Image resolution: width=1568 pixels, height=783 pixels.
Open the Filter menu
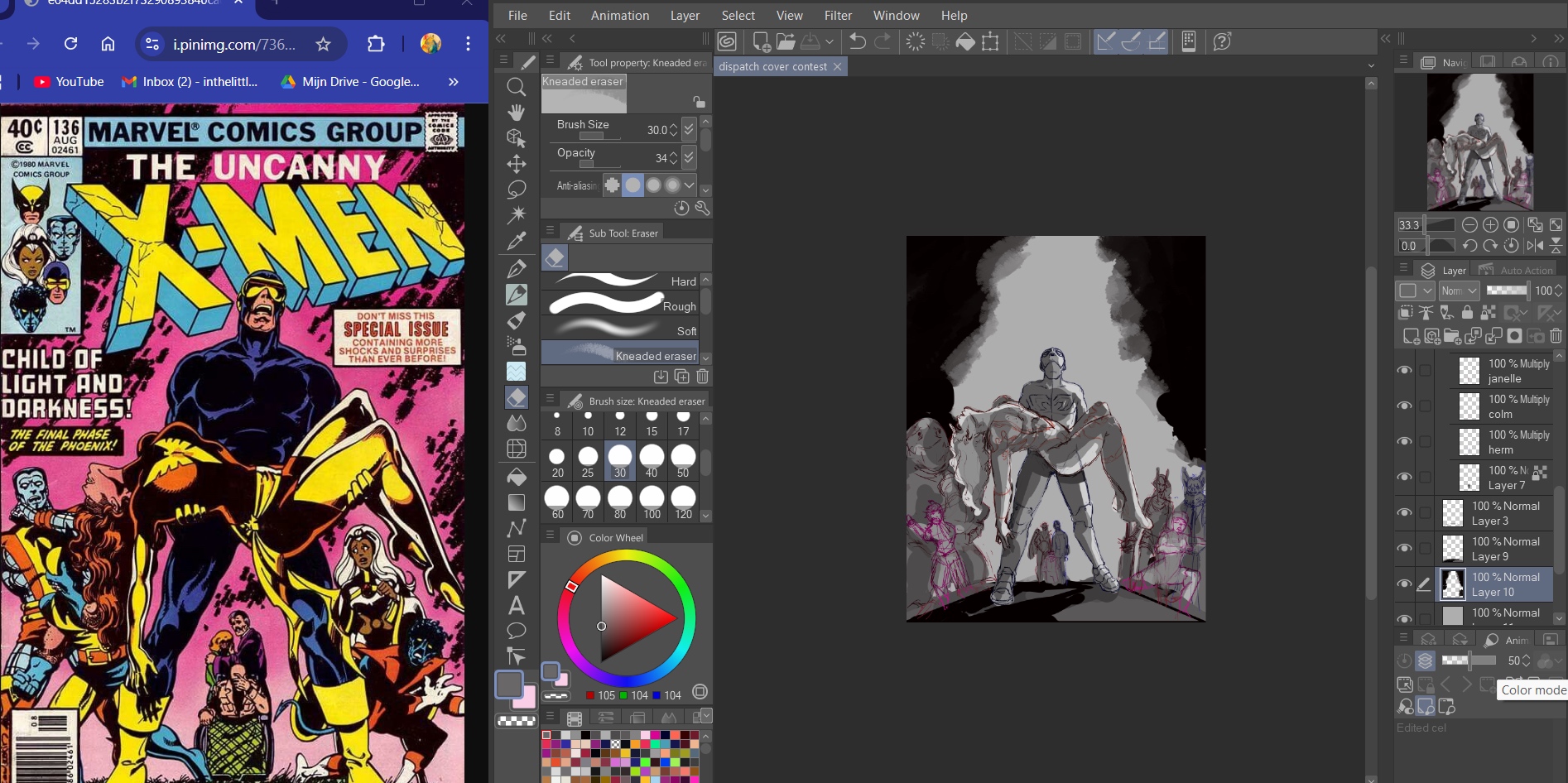(838, 16)
